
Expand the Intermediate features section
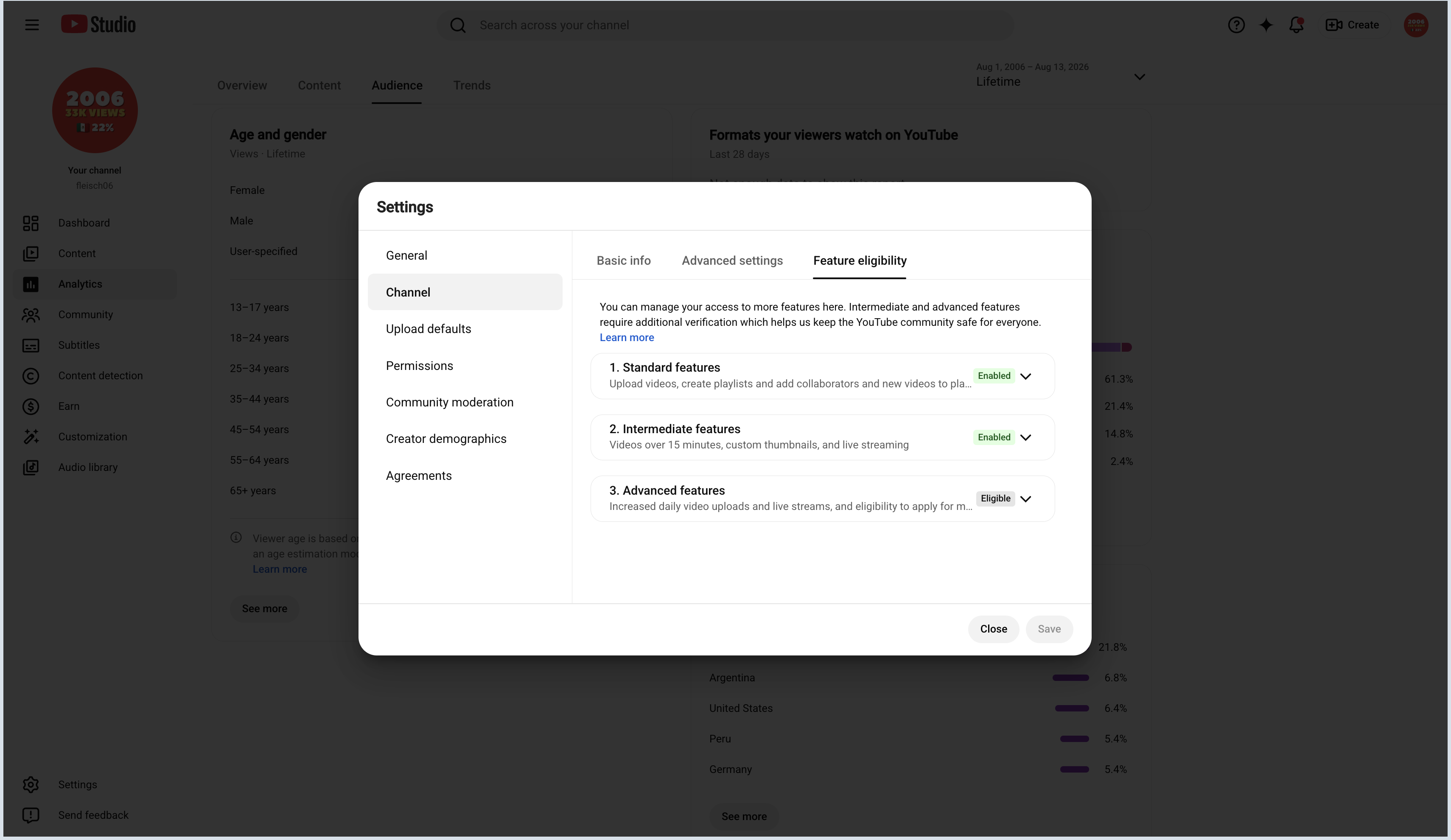pos(1025,437)
